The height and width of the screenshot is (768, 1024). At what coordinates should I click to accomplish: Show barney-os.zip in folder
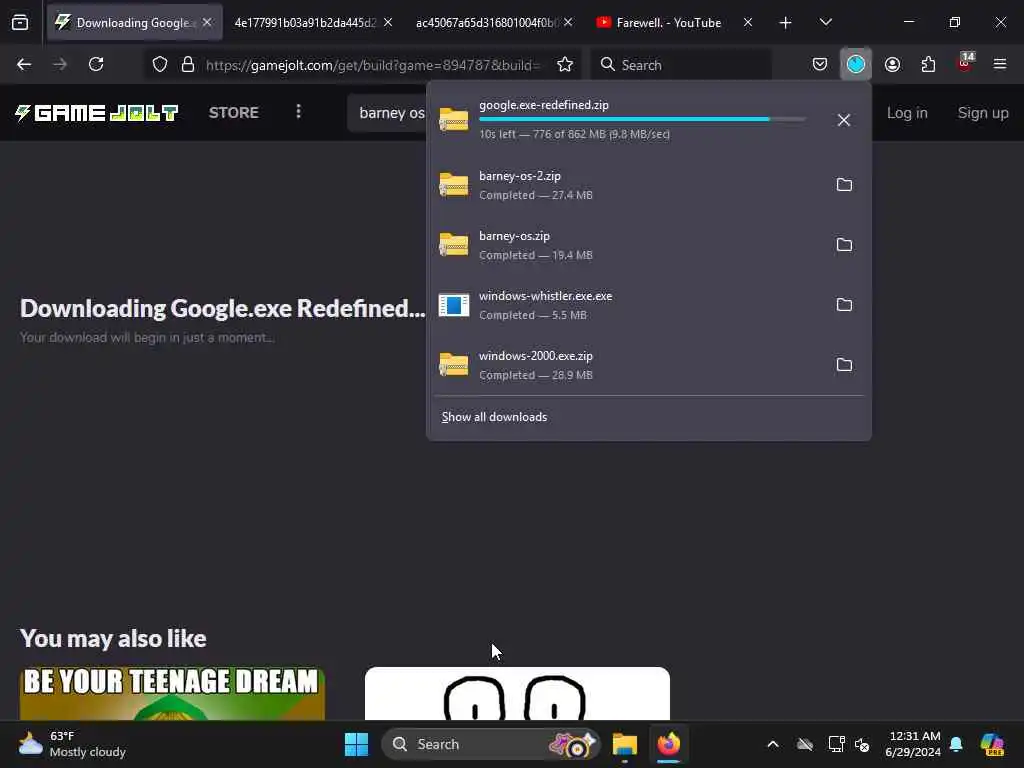click(844, 245)
